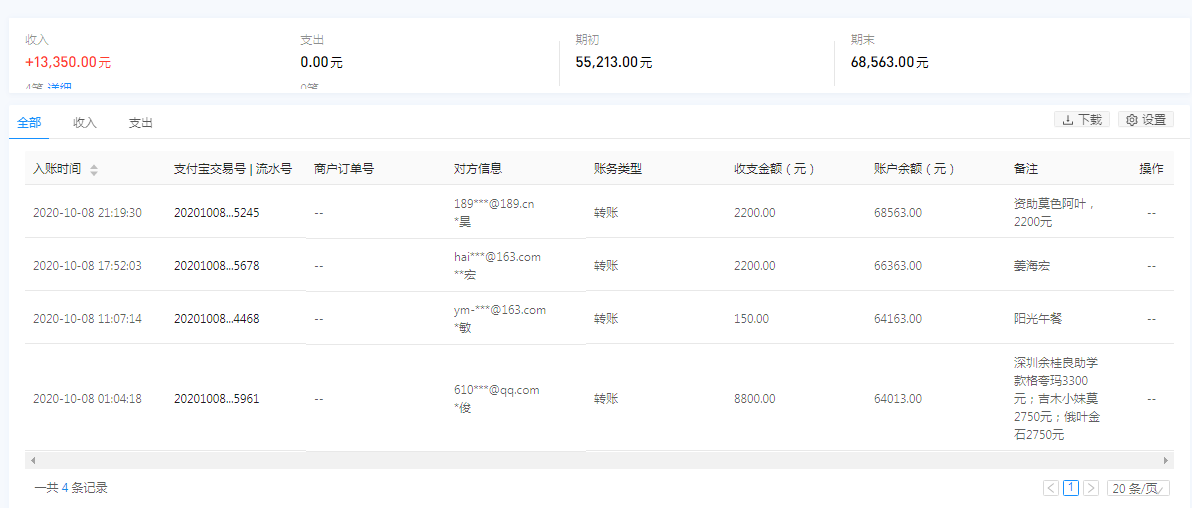
Task: Click transaction number 20201008...4468
Action: pyautogui.click(x=216, y=319)
